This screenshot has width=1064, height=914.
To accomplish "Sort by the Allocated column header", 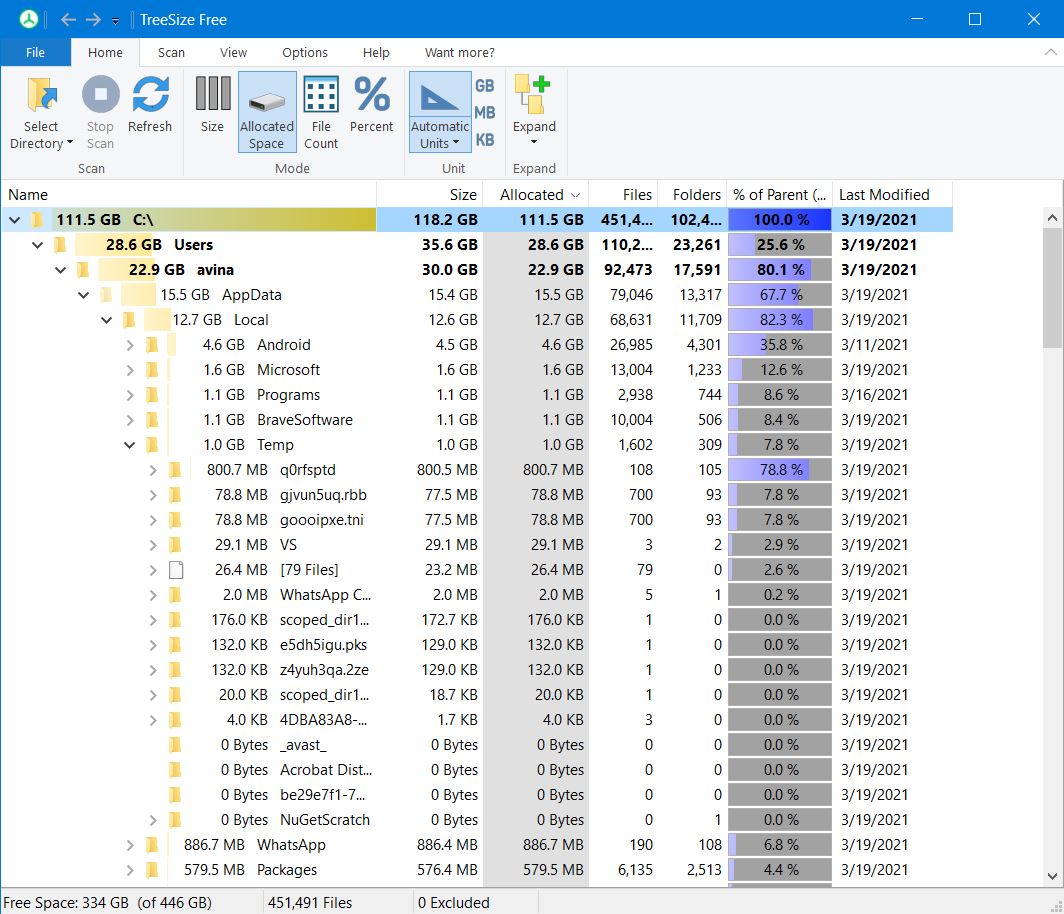I will point(535,195).
